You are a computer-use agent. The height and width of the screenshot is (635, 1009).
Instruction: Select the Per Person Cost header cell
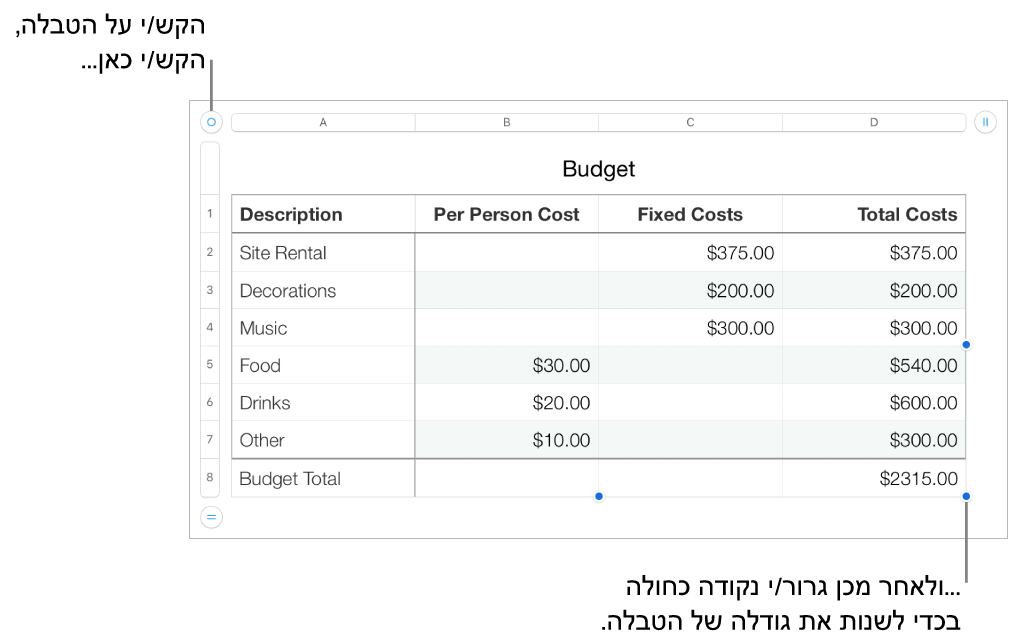(x=506, y=214)
